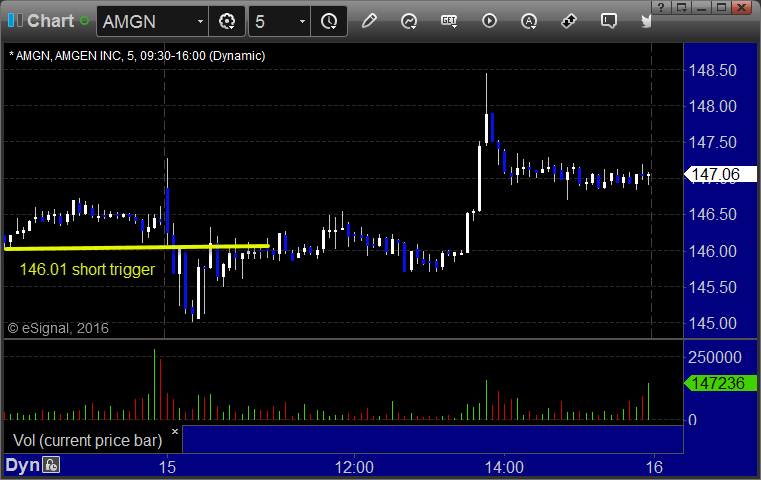This screenshot has height=480, width=761.
Task: Click the 148.50 price axis label
Action: [x=712, y=70]
